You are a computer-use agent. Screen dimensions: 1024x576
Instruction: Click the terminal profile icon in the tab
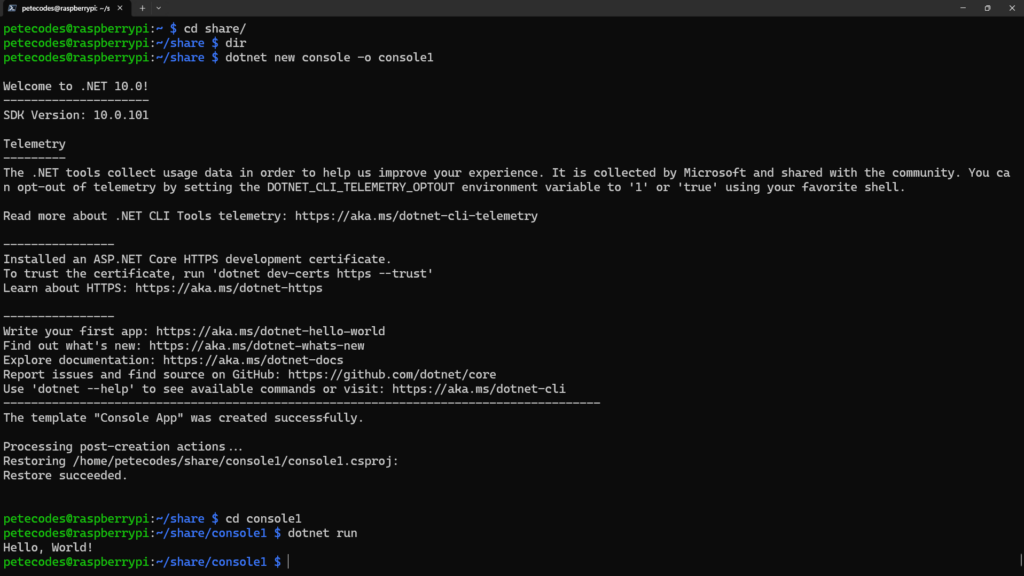tap(10, 7)
